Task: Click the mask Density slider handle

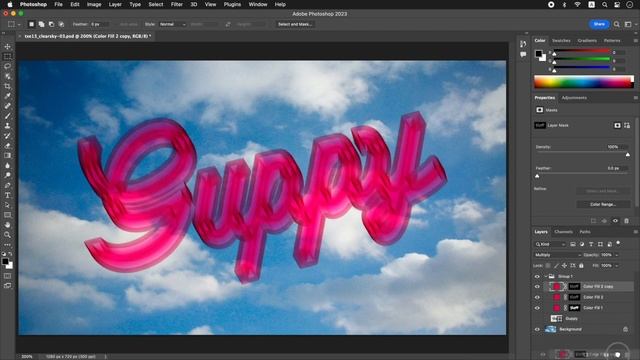Action: pyautogui.click(x=628, y=155)
